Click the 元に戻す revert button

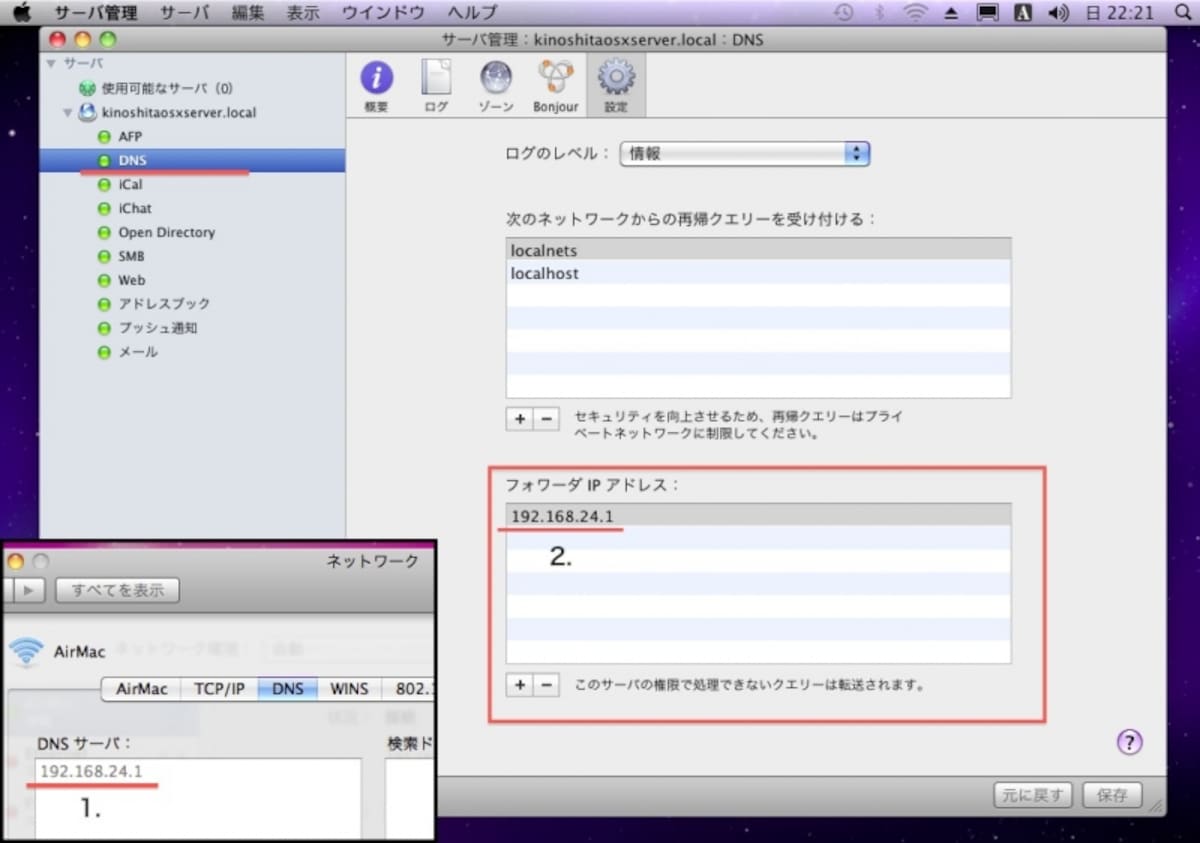pos(1033,795)
